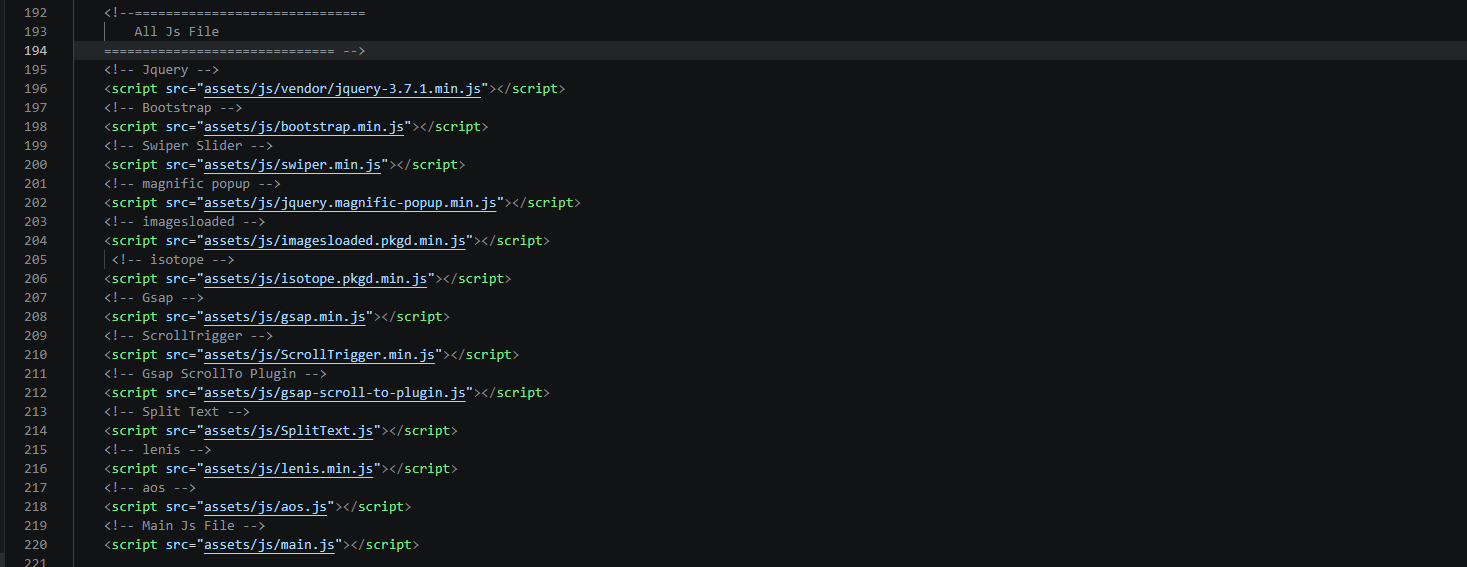Follow the gsap.min.js source link
Image resolution: width=1467 pixels, height=567 pixels.
tap(285, 316)
